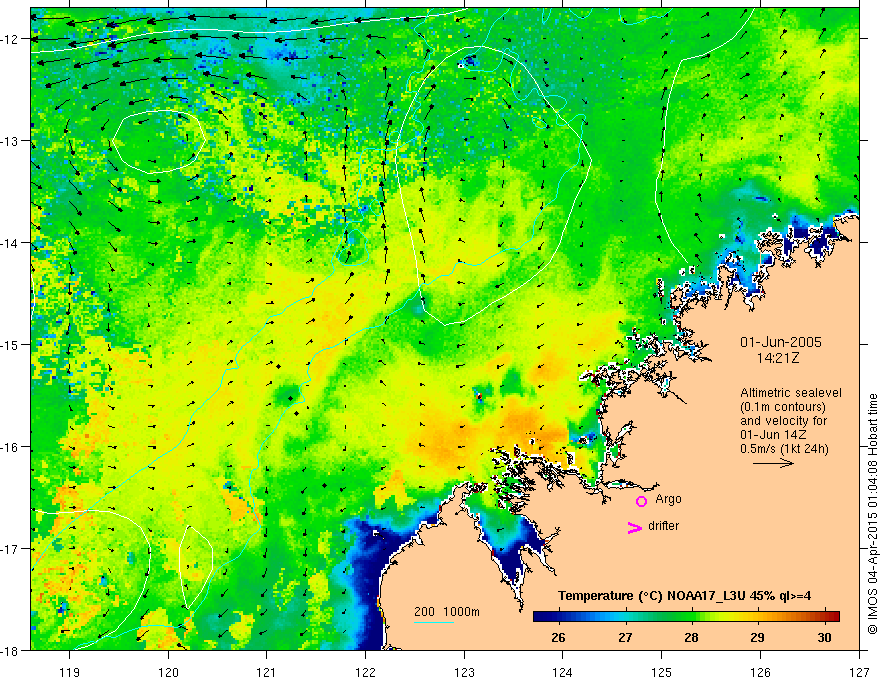This screenshot has width=880, height=680.
Task: Select the dark red end of temperature colorbar
Action: click(x=833, y=616)
